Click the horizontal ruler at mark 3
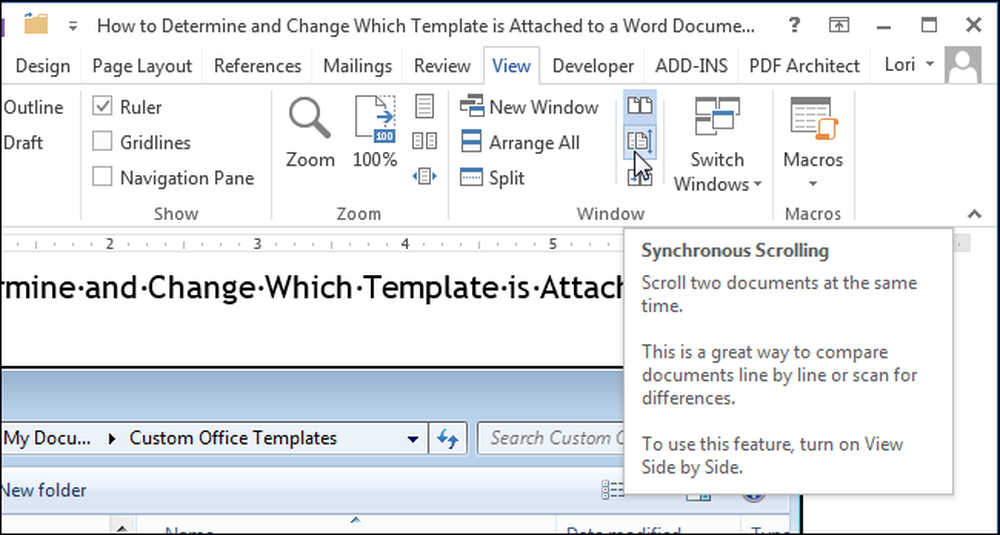This screenshot has width=1000, height=535. [257, 244]
